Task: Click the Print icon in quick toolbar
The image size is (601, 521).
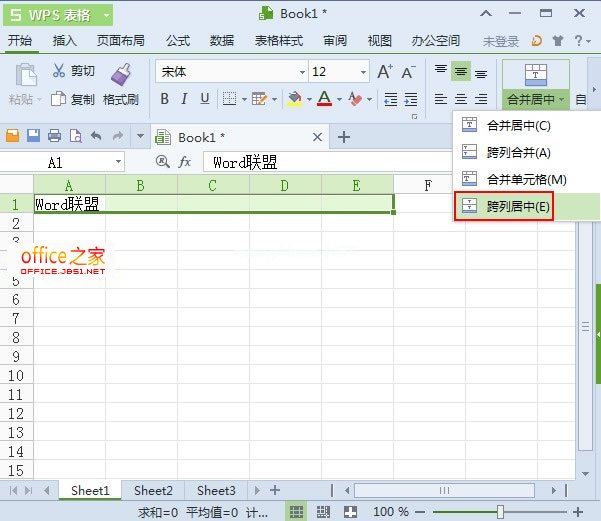Action: click(54, 136)
